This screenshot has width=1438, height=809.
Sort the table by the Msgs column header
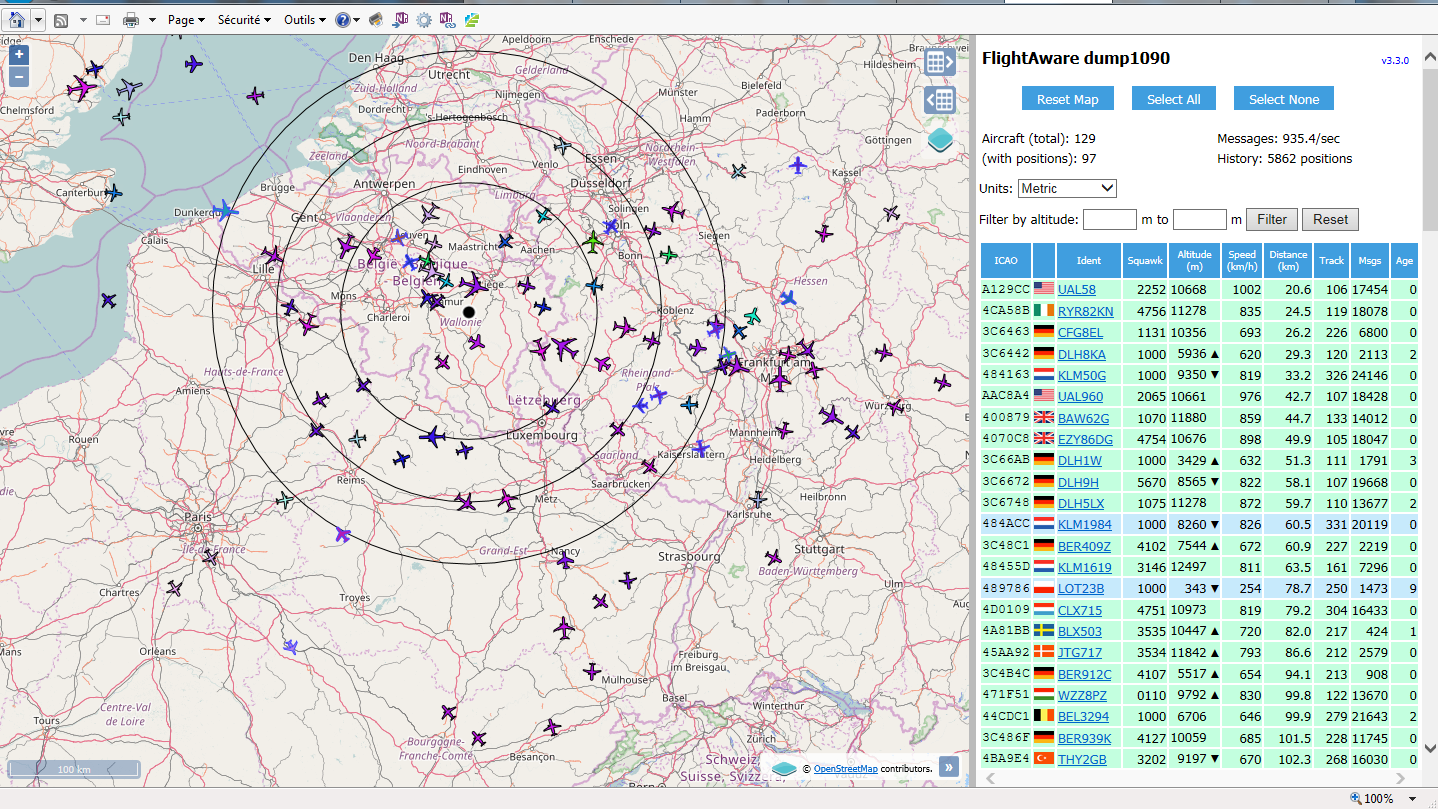(1369, 260)
